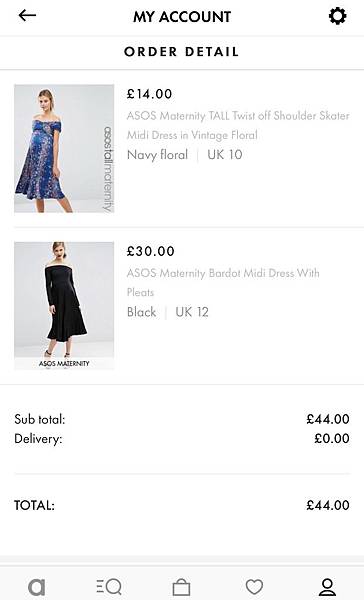Open the My Account profile tab

[x=328, y=587]
